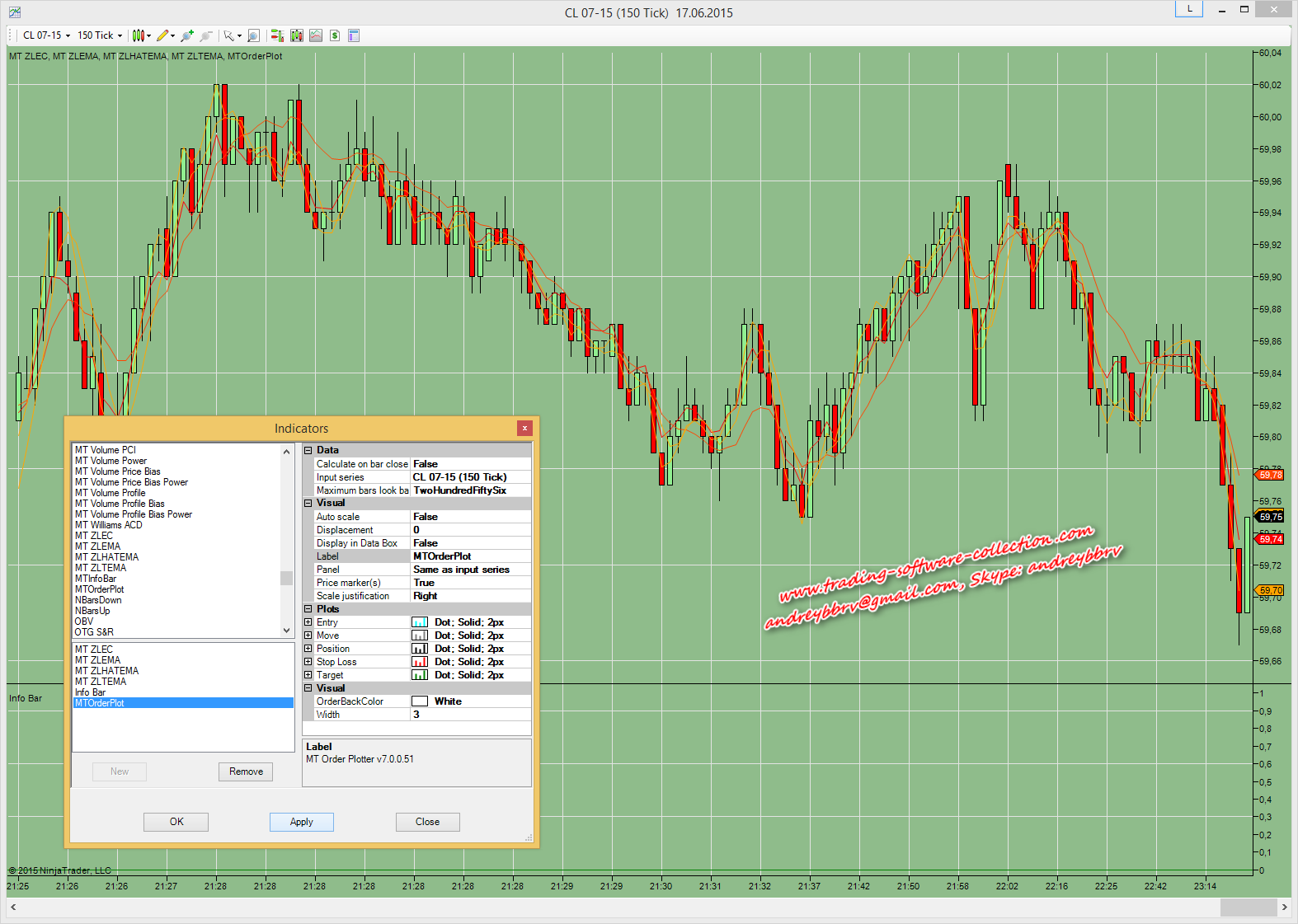Click the zoom frame magnifier icon
Image resolution: width=1298 pixels, height=924 pixels.
tap(254, 35)
